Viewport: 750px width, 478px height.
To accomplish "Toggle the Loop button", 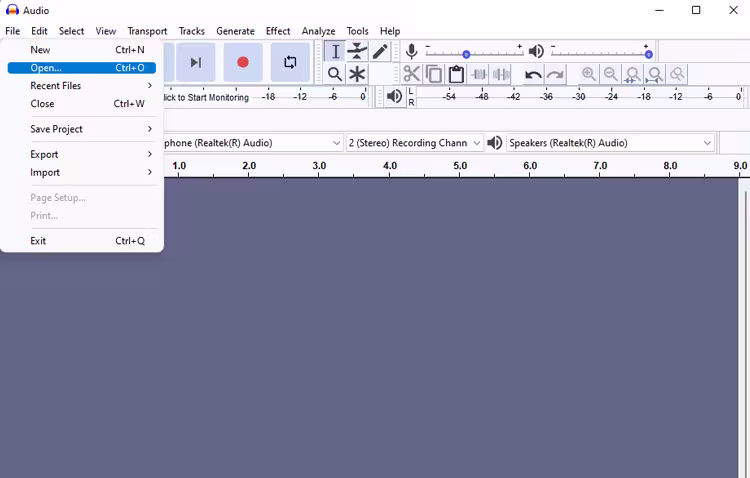I will pyautogui.click(x=290, y=62).
